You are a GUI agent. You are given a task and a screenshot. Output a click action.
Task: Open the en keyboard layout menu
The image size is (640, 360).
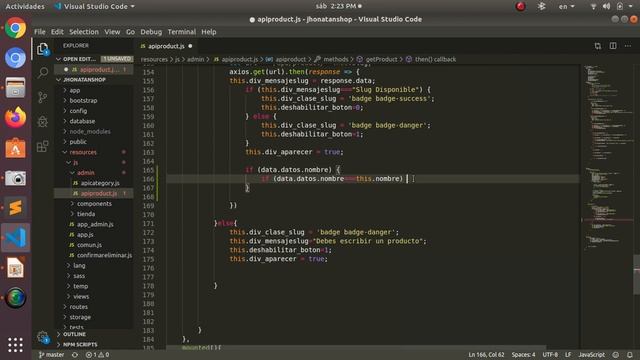click(x=566, y=7)
